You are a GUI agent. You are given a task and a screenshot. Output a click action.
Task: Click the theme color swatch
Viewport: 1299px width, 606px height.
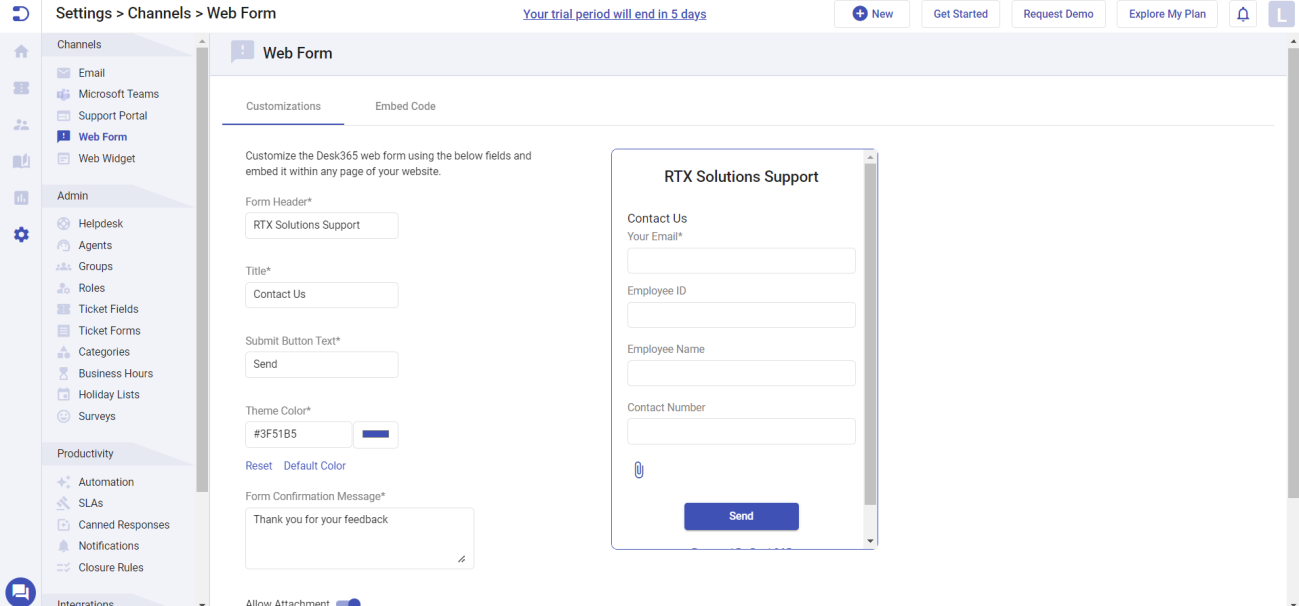pos(375,434)
